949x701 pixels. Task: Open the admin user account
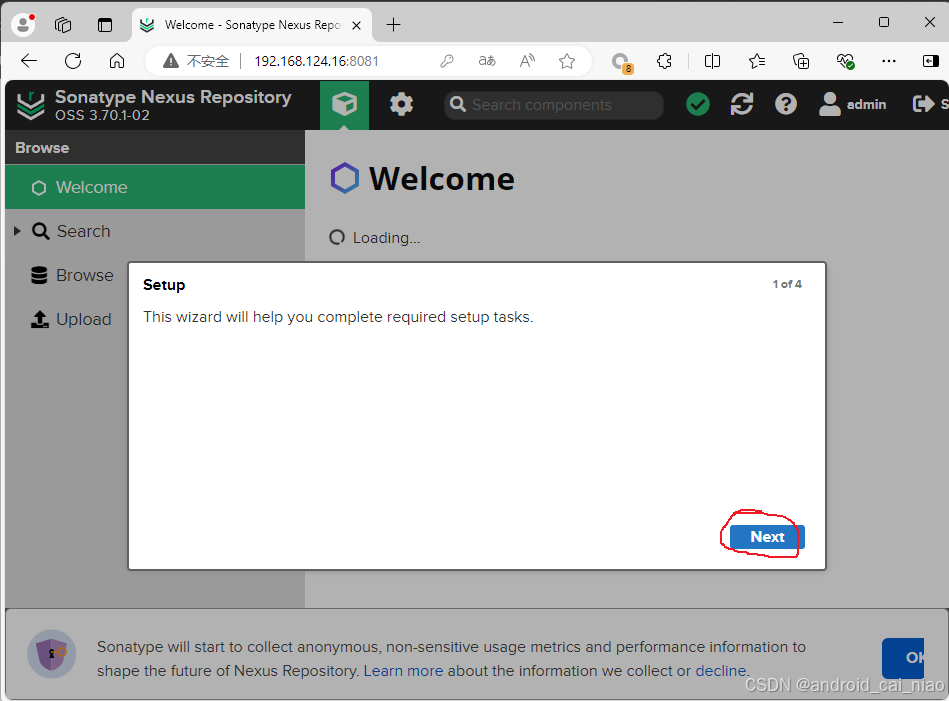(x=852, y=104)
